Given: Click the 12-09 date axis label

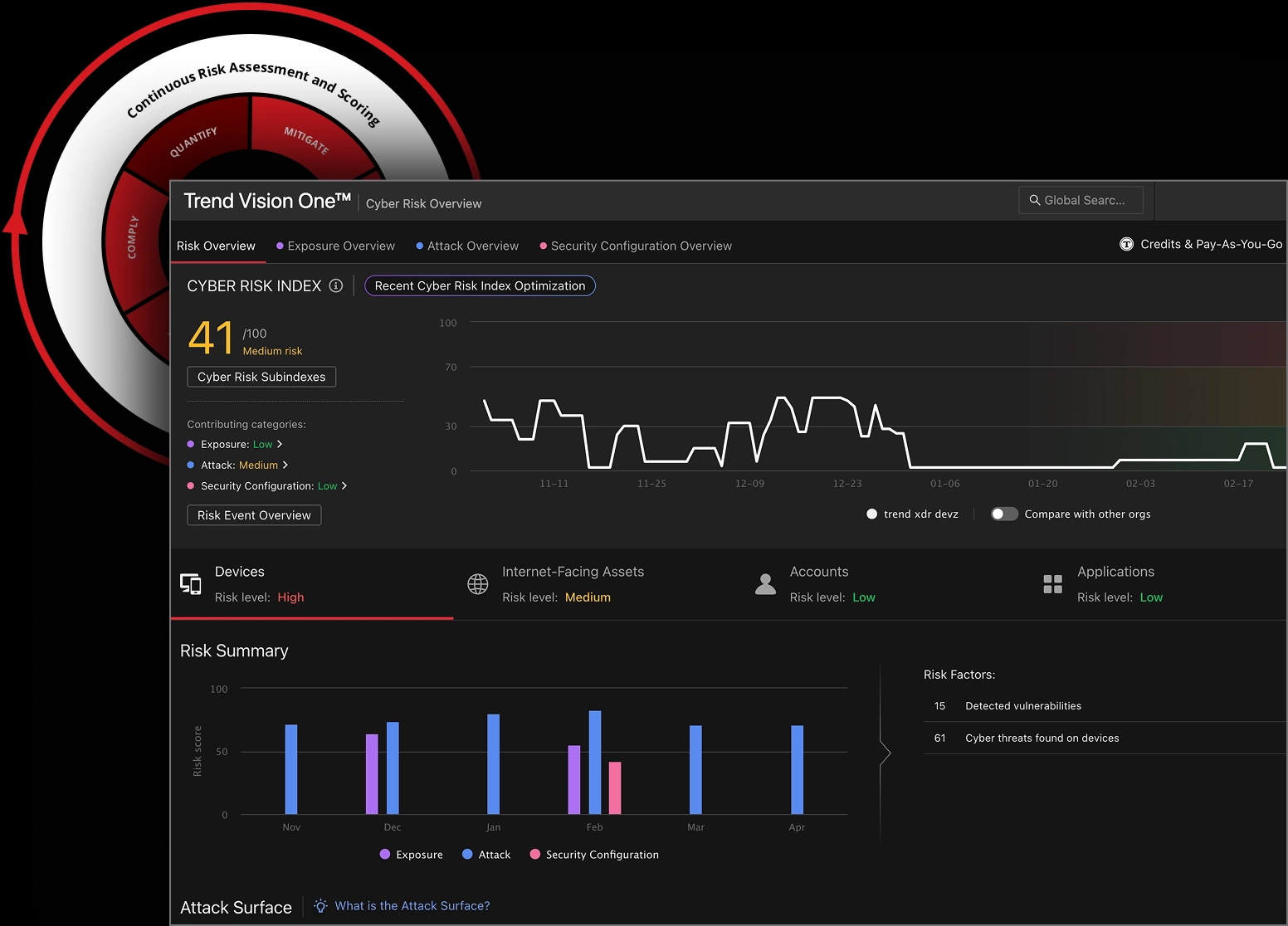Looking at the screenshot, I should 749,484.
